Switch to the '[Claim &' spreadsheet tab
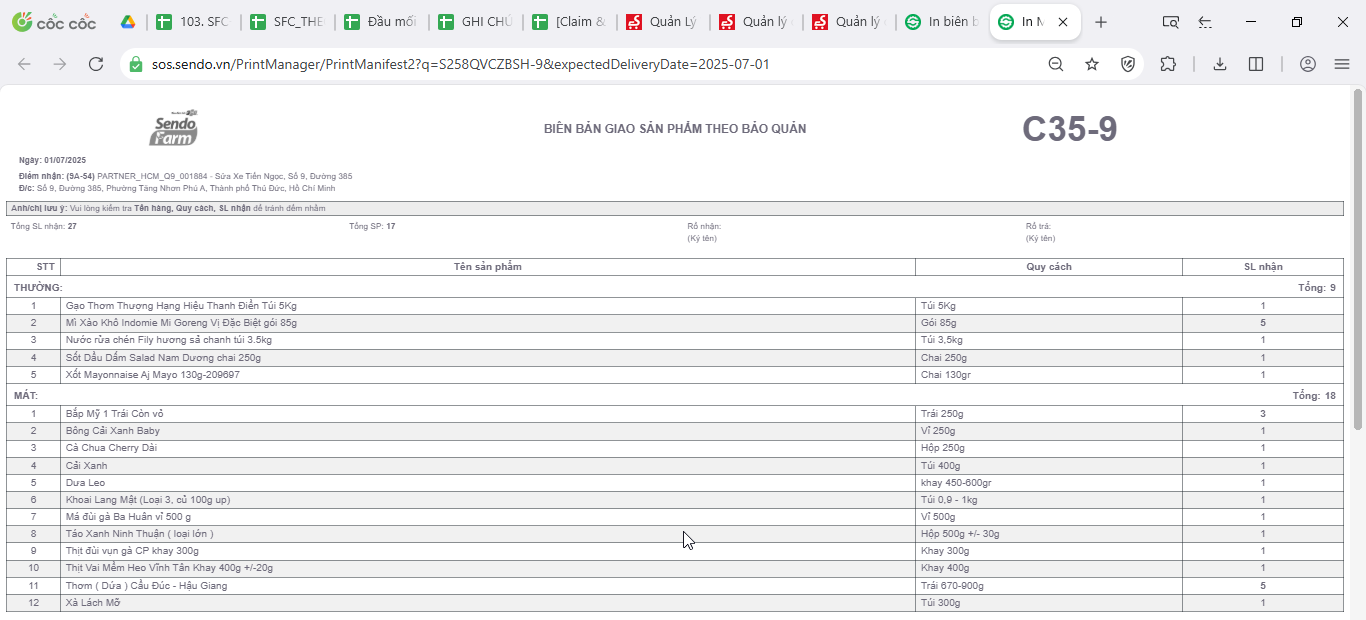Viewport: 1366px width, 620px height. coord(569,22)
